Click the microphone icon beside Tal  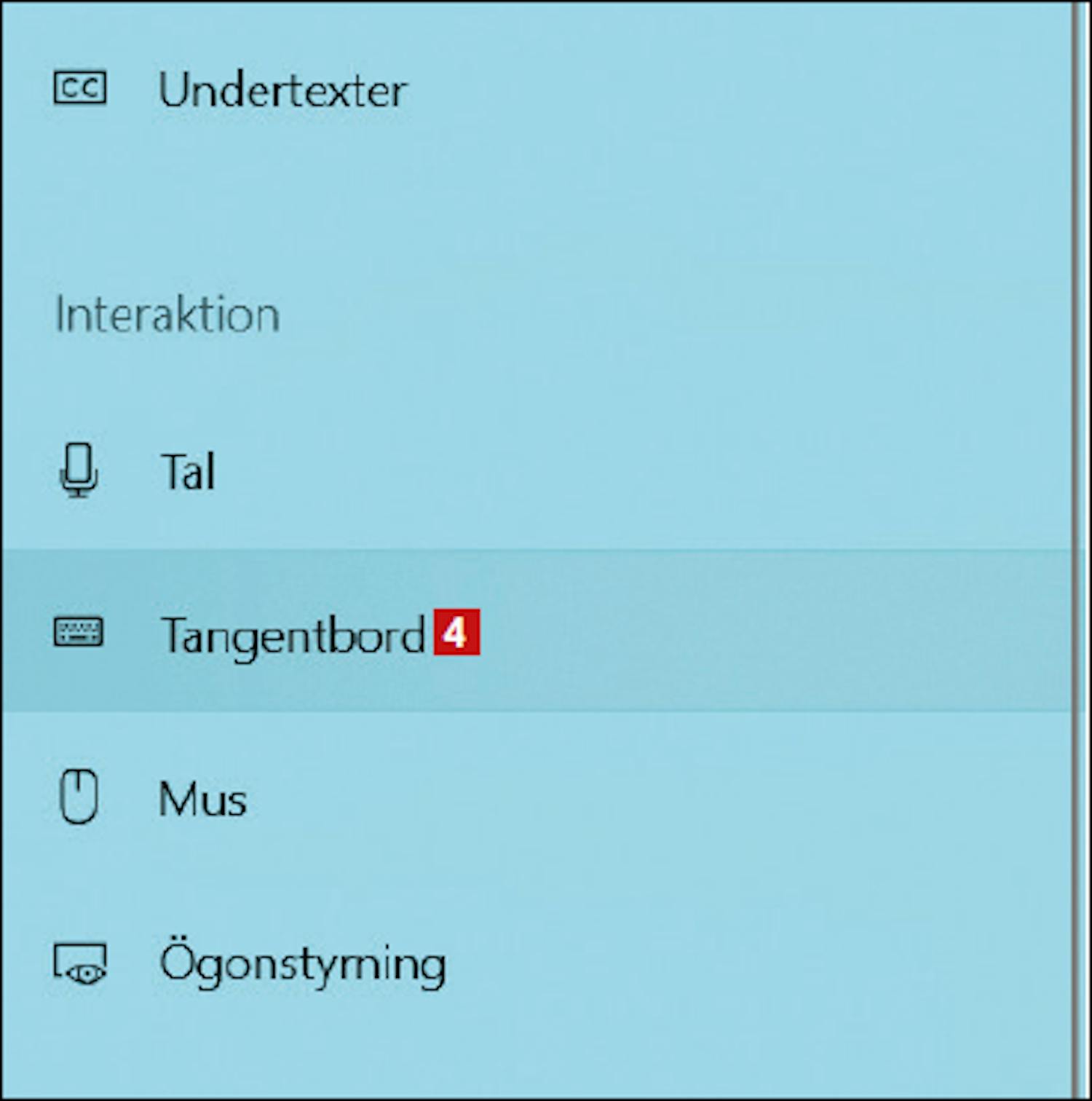(78, 470)
